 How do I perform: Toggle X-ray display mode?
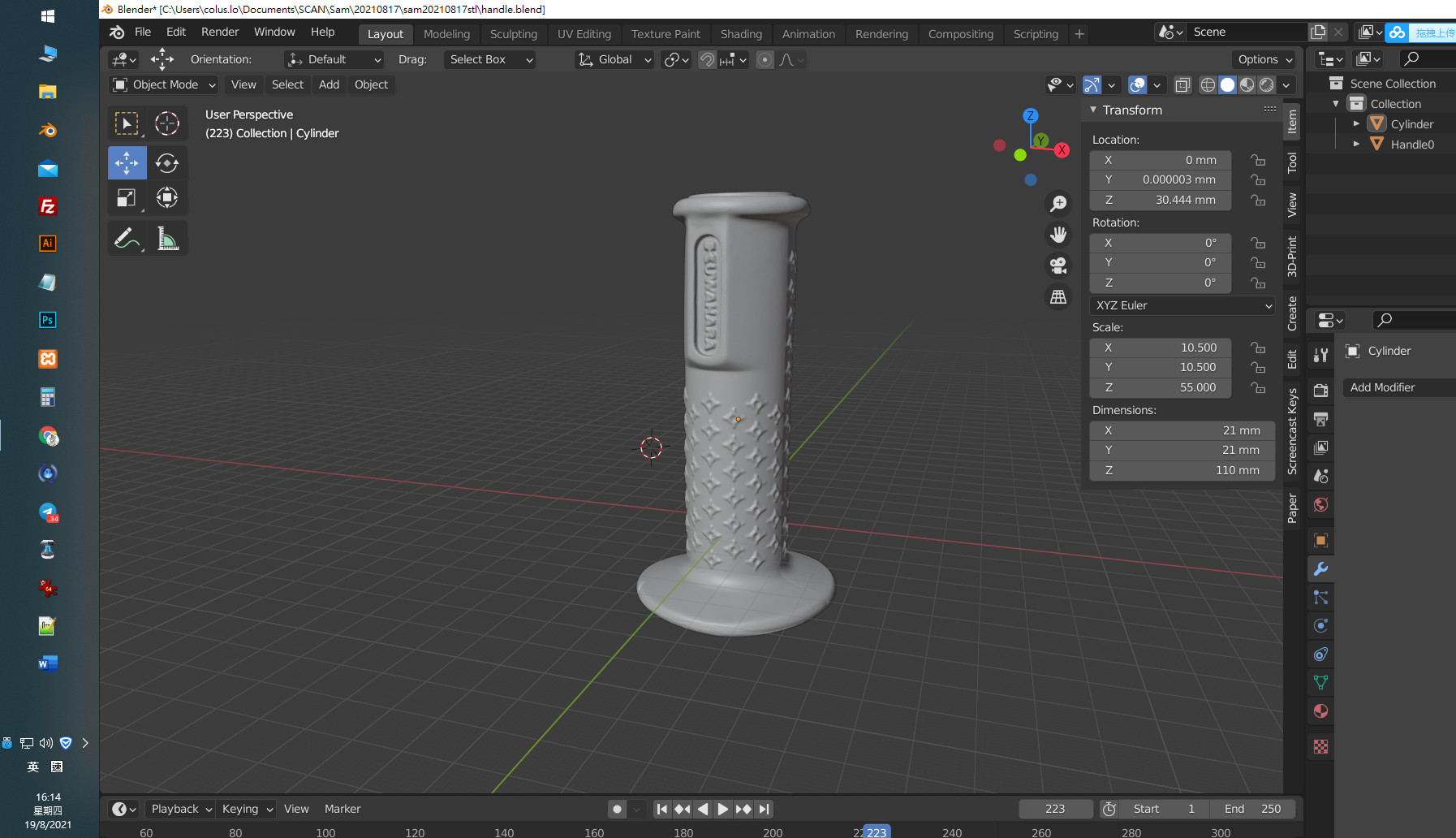tap(1182, 85)
